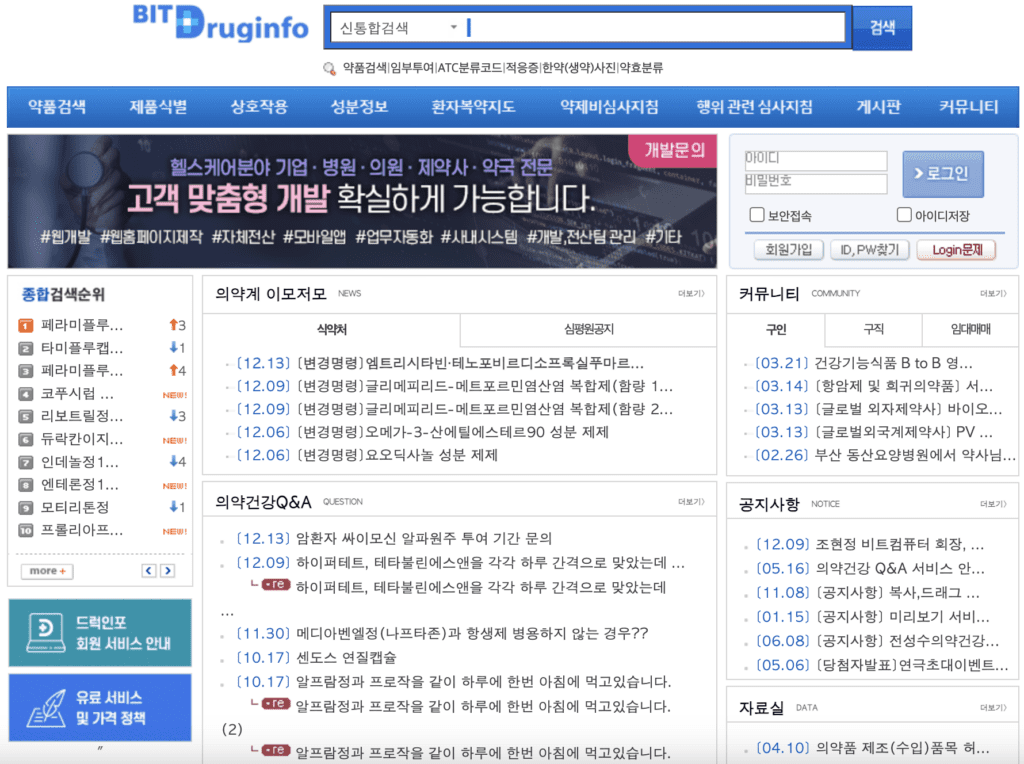Select the 임대매매 community tab
Screen dimensions: 1024x764
click(970, 330)
